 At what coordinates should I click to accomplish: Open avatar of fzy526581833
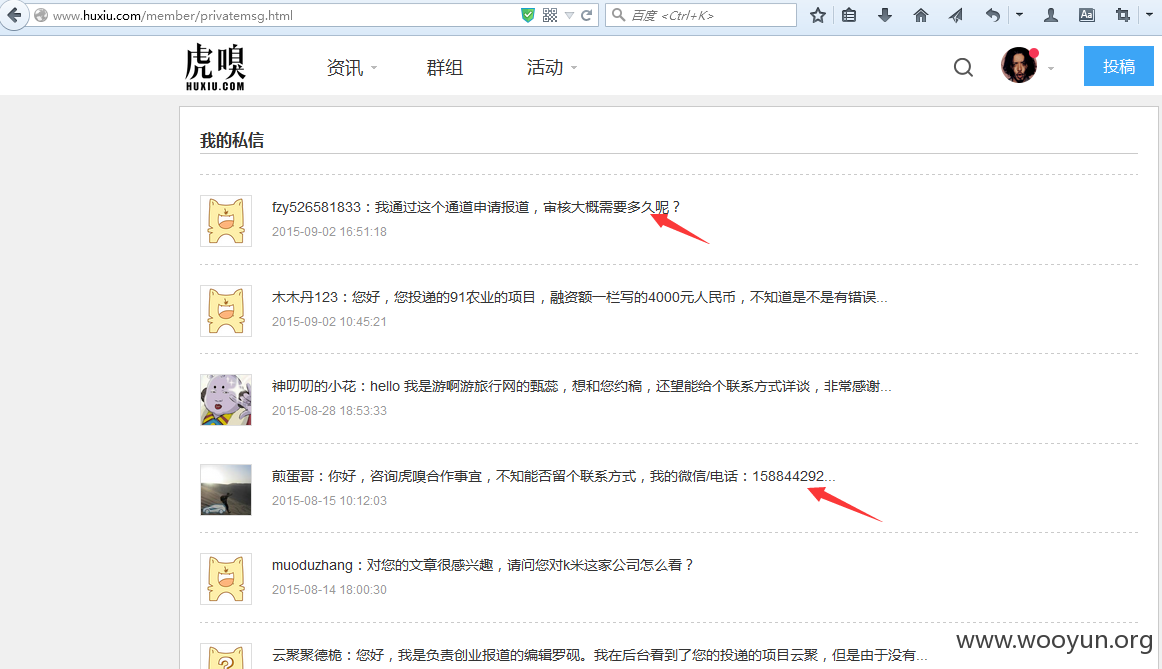point(226,221)
